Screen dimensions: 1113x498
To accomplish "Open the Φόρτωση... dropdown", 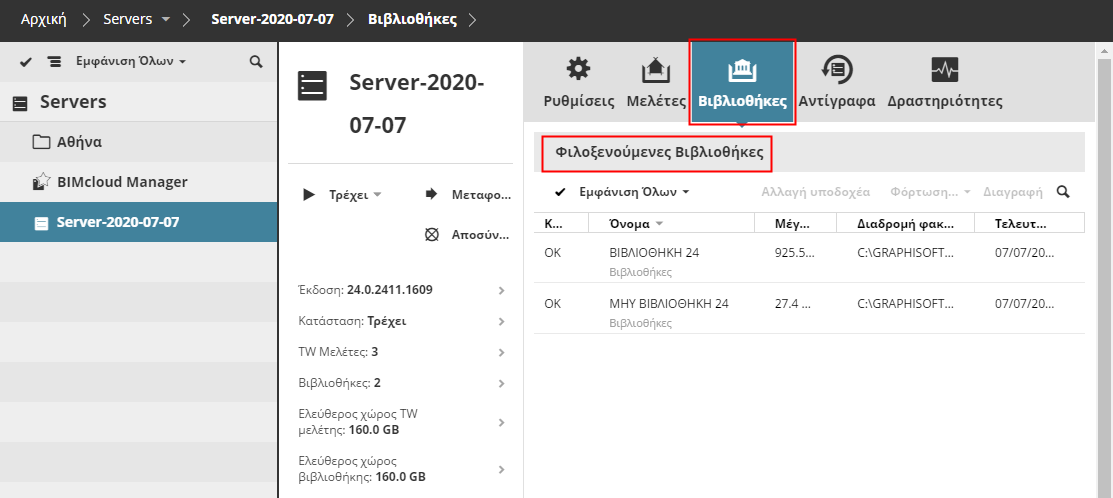I will tap(933, 192).
